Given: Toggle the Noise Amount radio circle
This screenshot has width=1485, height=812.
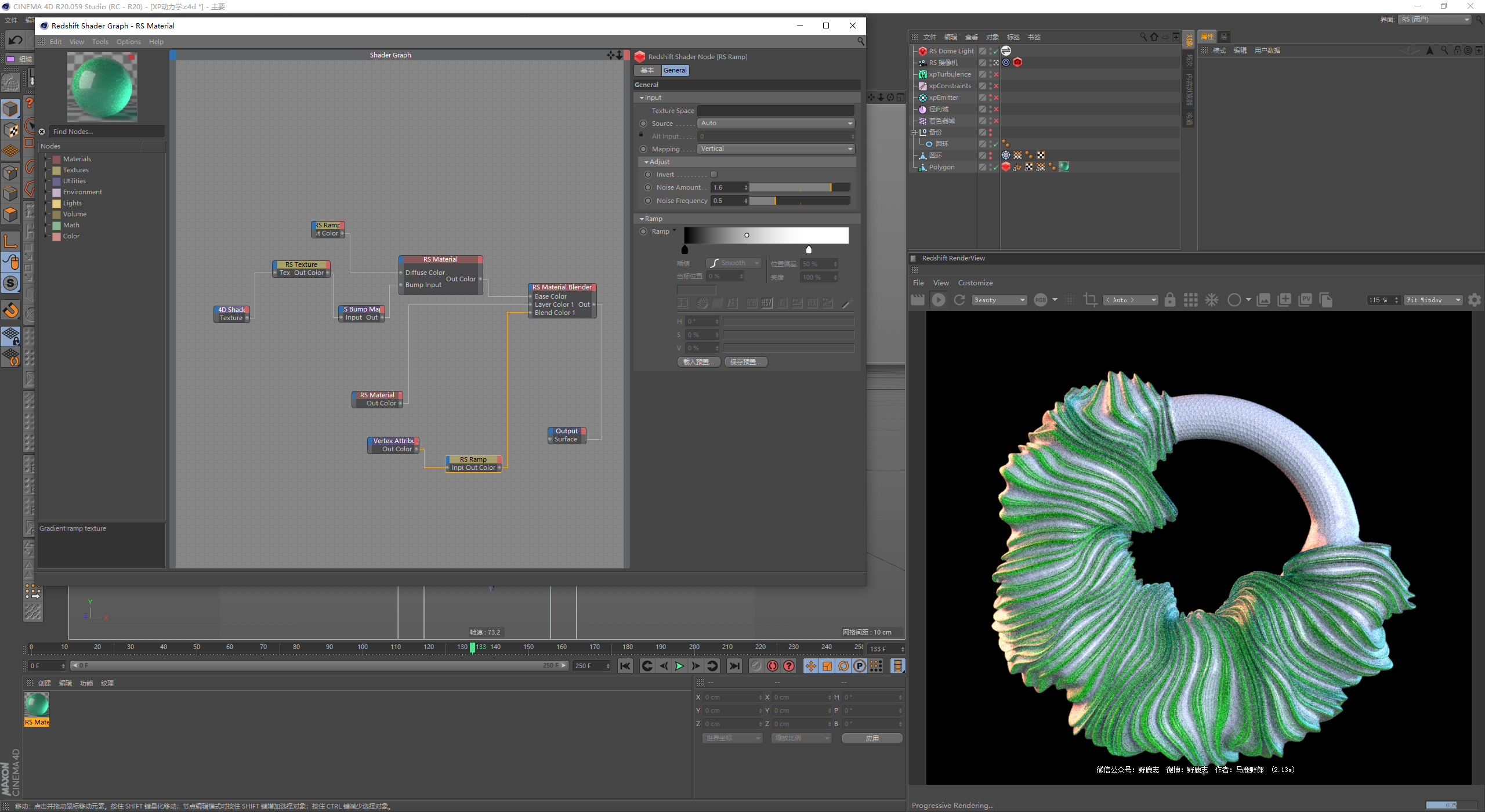Looking at the screenshot, I should coord(648,187).
